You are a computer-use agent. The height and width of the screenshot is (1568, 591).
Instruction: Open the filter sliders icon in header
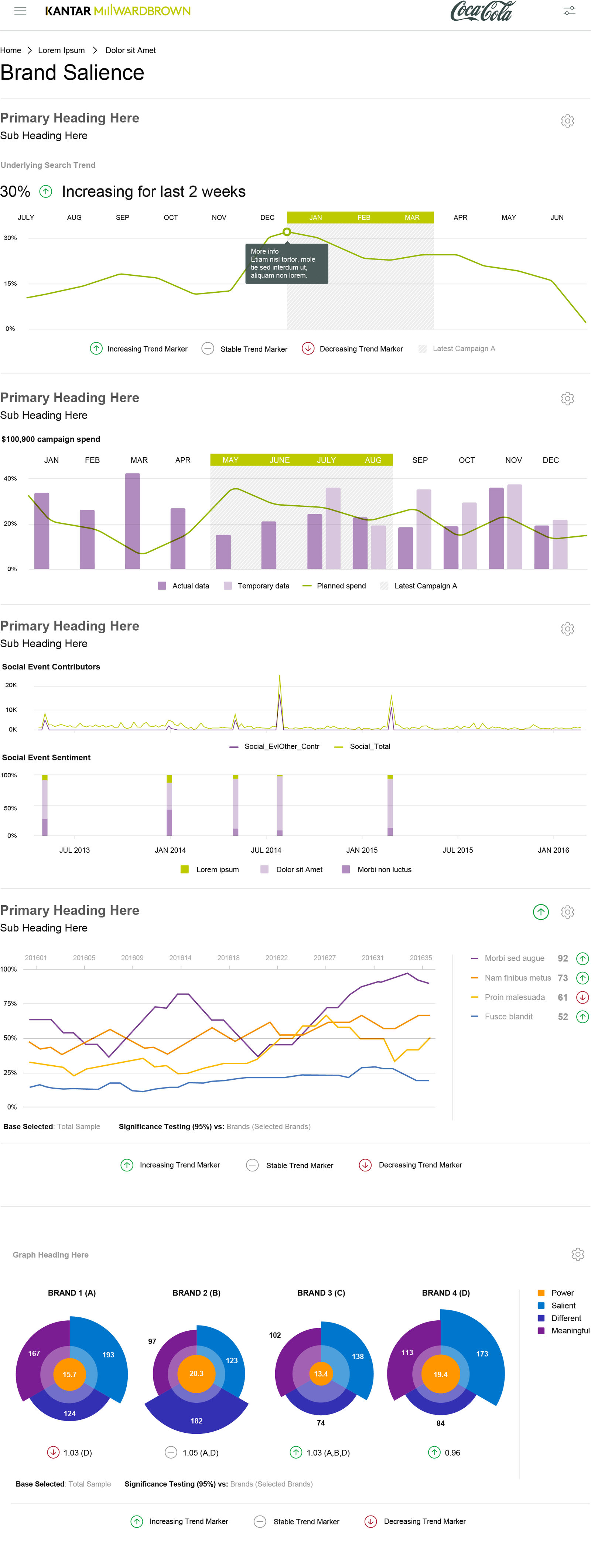(569, 10)
